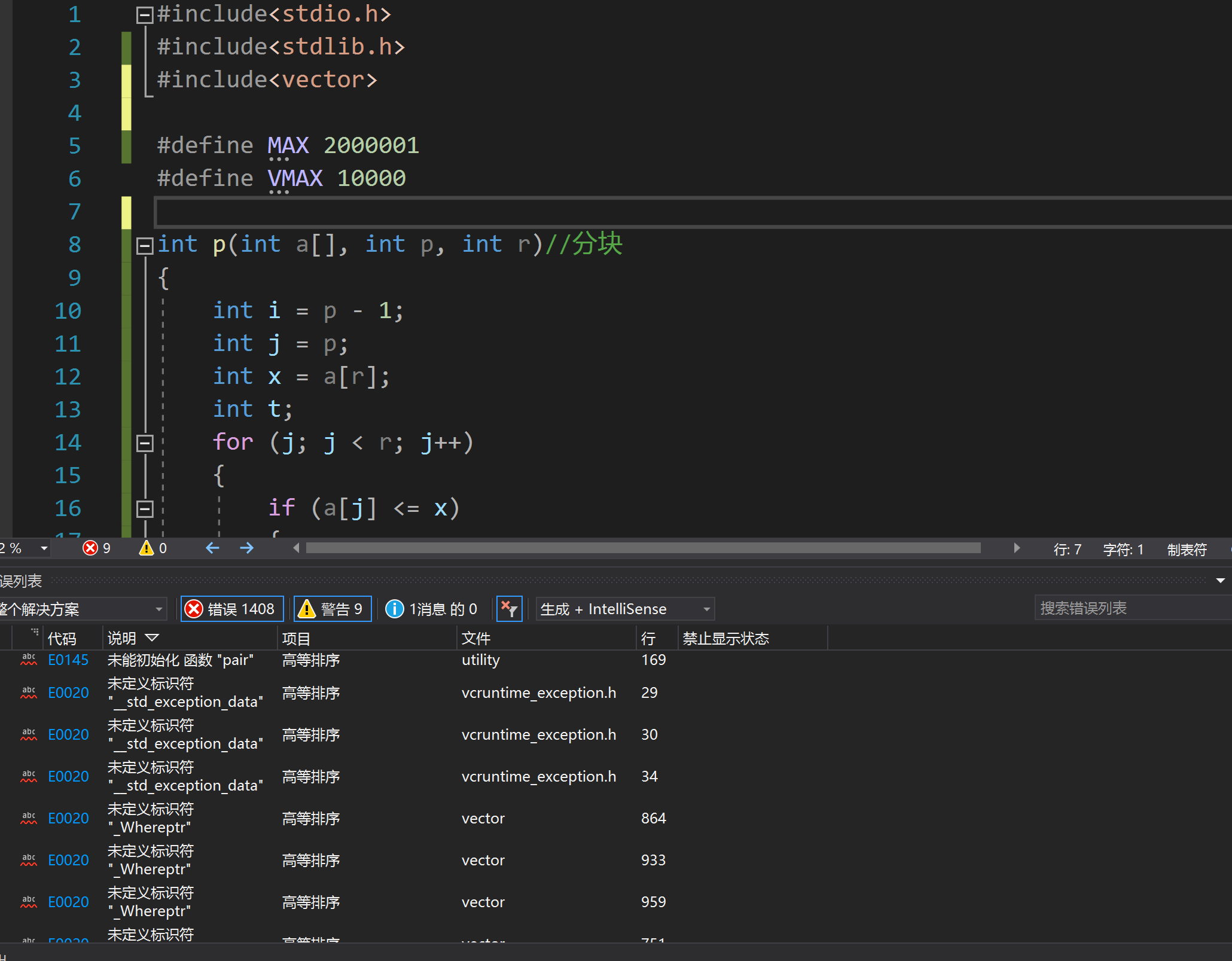Select 未能初始化 函数 "pair" description
The width and height of the screenshot is (1232, 961).
pyautogui.click(x=181, y=660)
